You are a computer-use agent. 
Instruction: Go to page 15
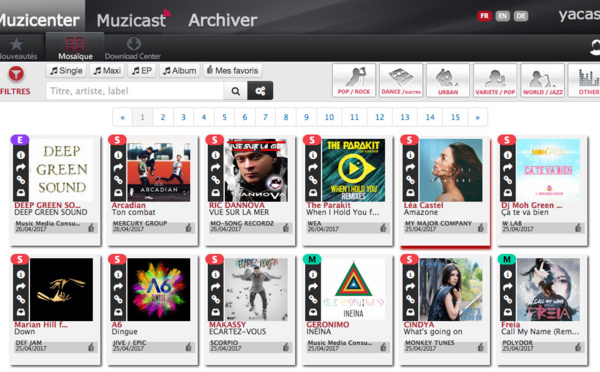455,117
